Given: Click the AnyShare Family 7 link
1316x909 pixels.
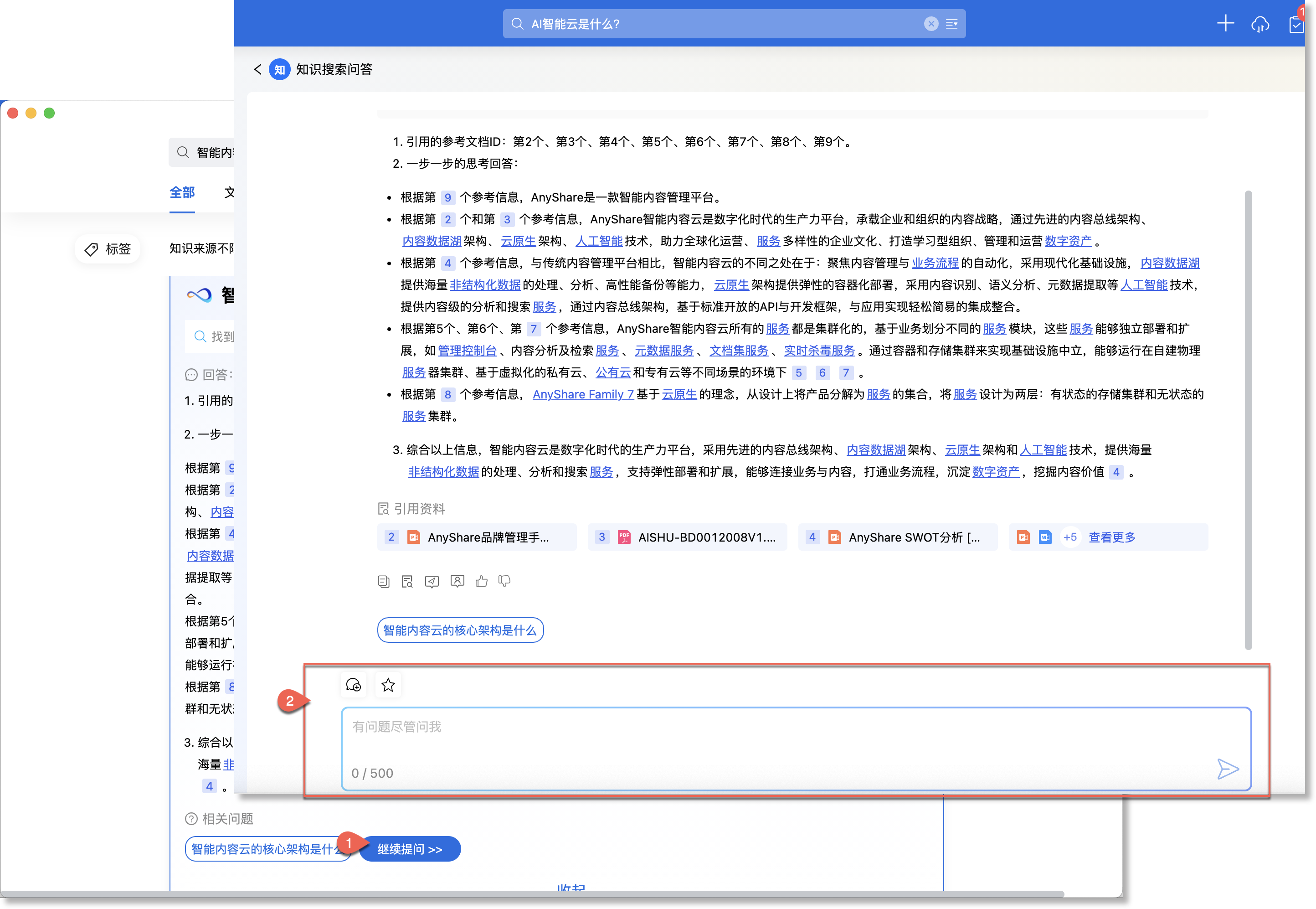Looking at the screenshot, I should tap(583, 394).
